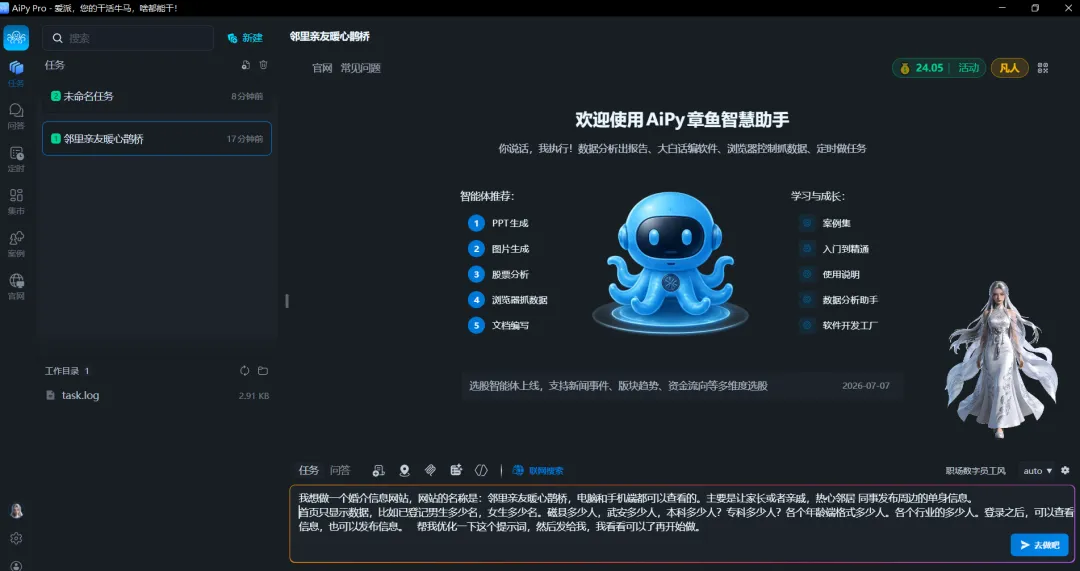Click the user avatar in the sidebar bottom
This screenshot has width=1080, height=571.
16,510
